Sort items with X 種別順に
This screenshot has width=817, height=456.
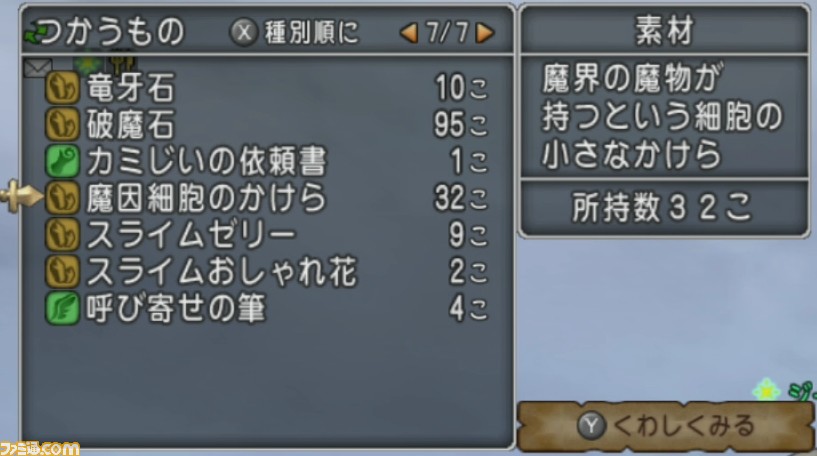pyautogui.click(x=294, y=33)
